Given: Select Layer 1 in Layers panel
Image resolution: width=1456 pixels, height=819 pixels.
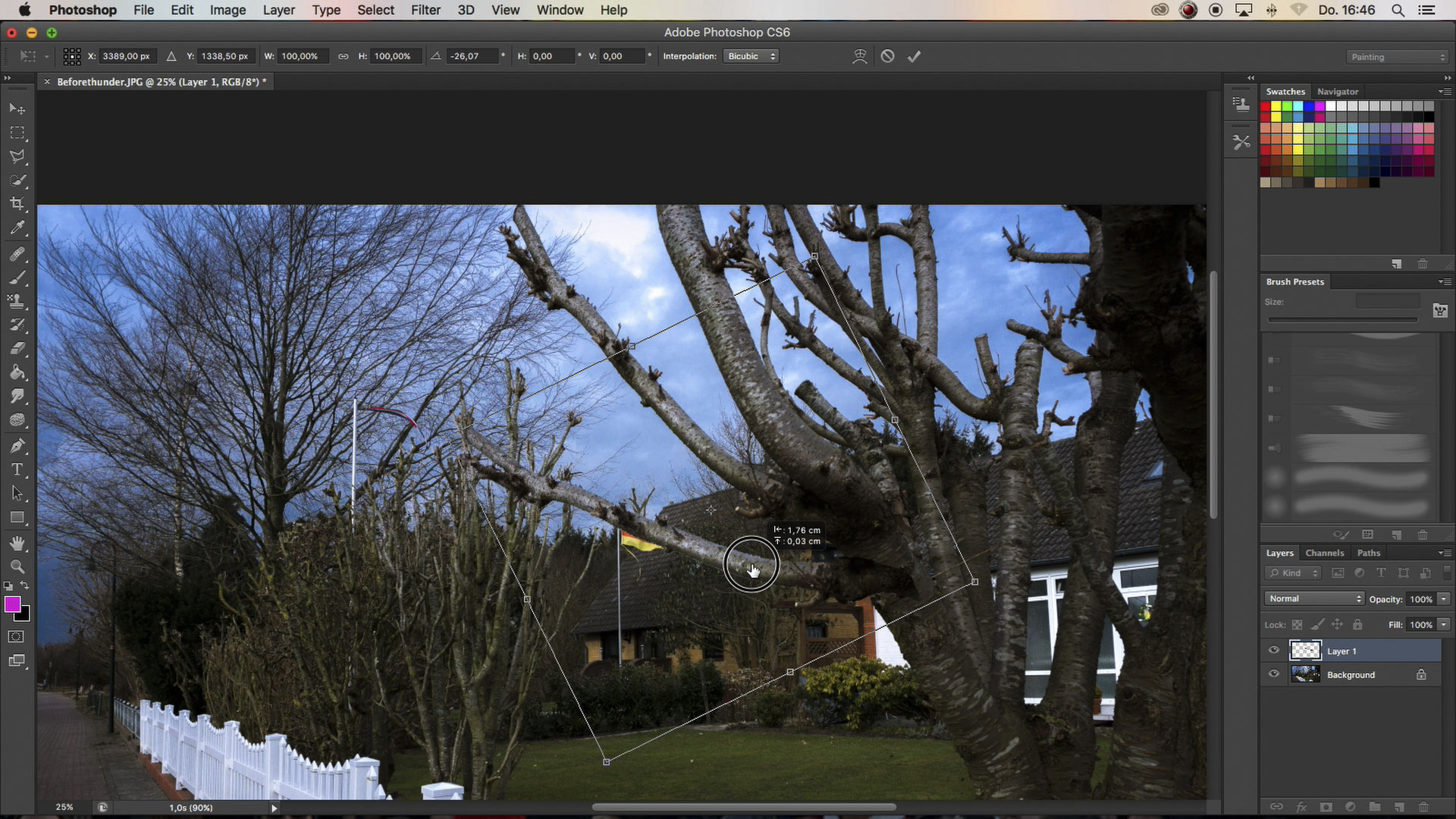Looking at the screenshot, I should coord(1351,651).
